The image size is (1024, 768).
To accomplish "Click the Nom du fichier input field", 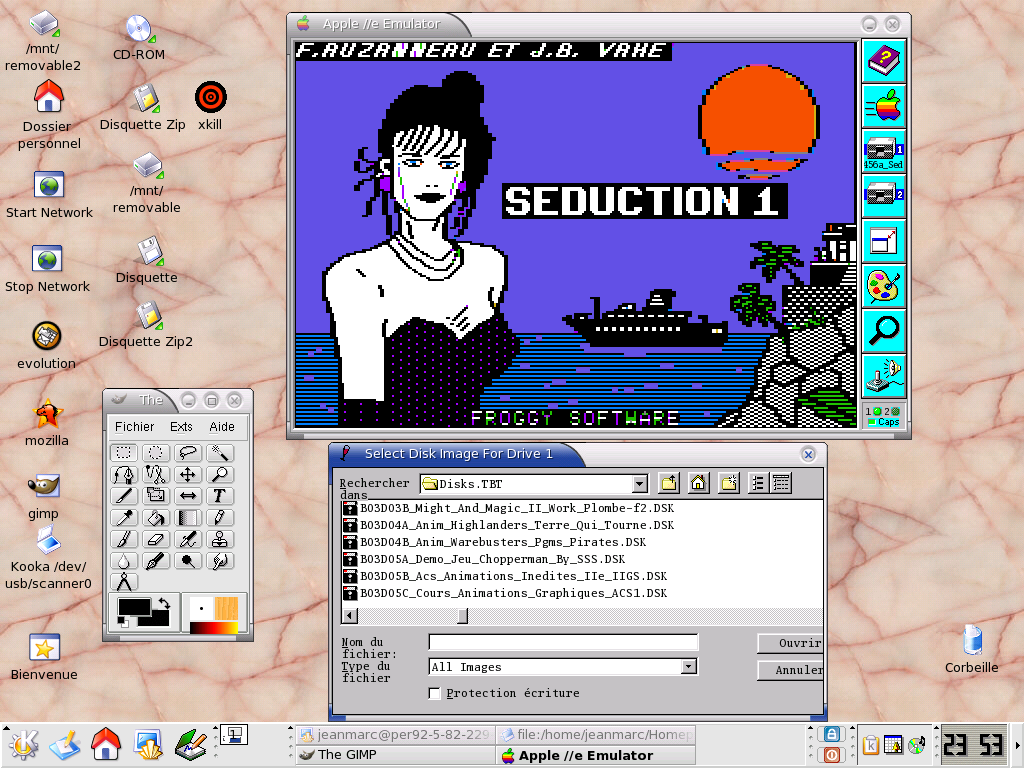I will coord(563,642).
